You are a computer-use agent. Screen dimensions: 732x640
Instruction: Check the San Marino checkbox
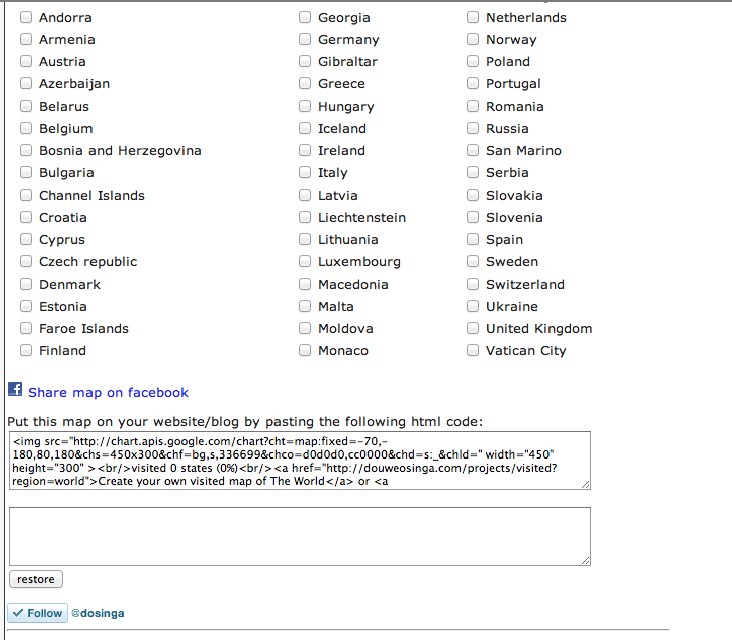(x=473, y=151)
